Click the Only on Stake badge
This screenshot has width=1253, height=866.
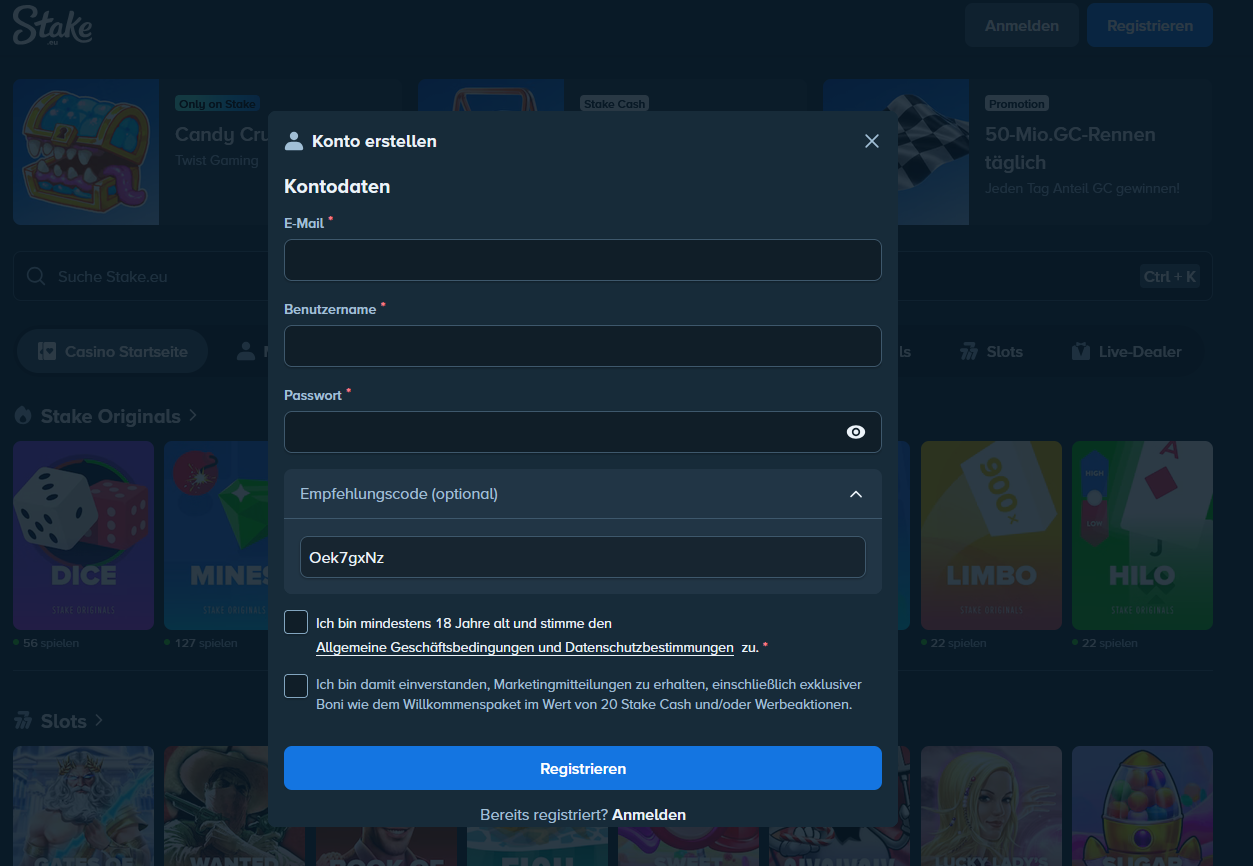217,103
